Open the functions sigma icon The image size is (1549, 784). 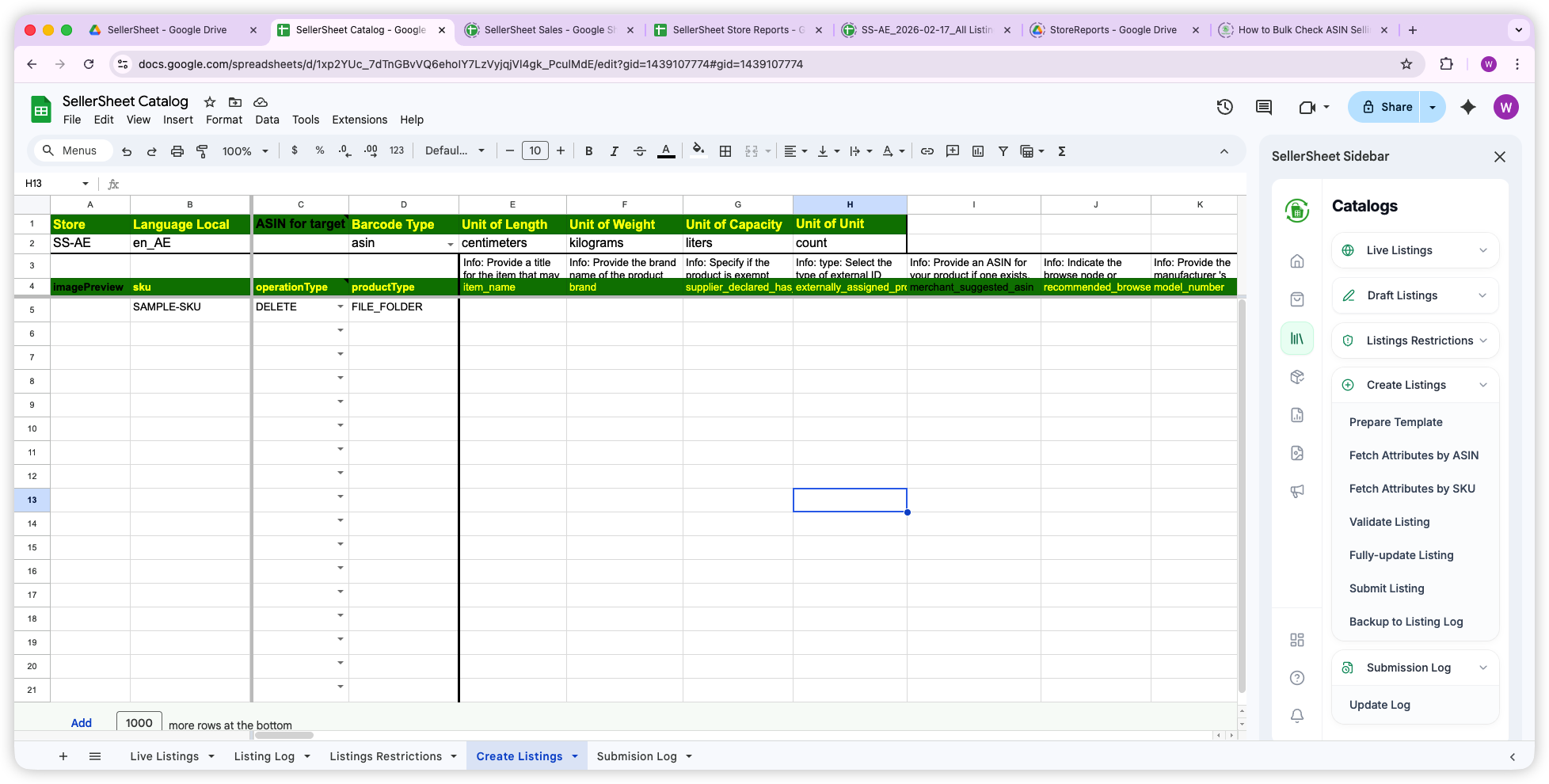click(1062, 150)
